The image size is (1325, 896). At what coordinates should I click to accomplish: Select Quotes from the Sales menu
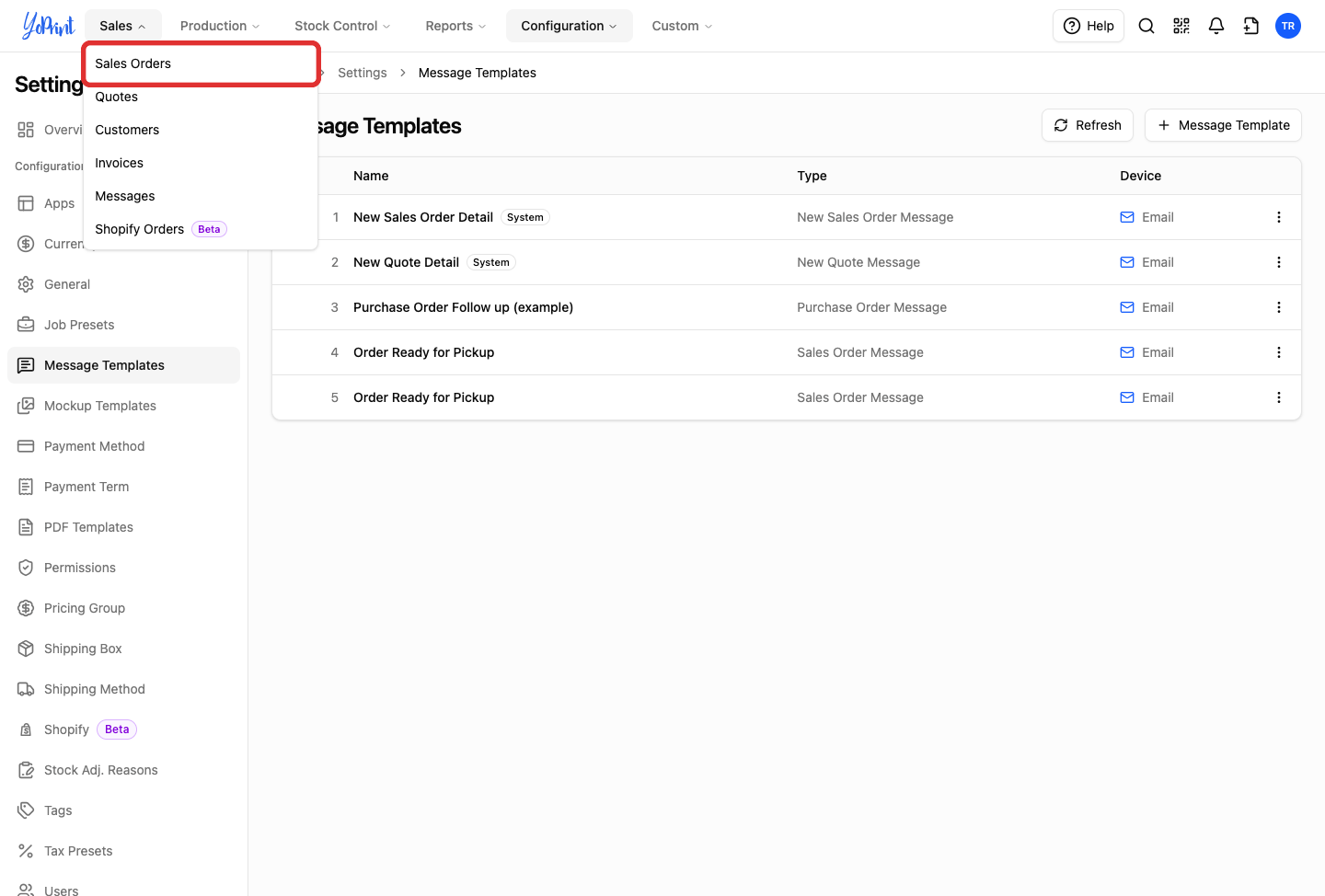pyautogui.click(x=201, y=97)
